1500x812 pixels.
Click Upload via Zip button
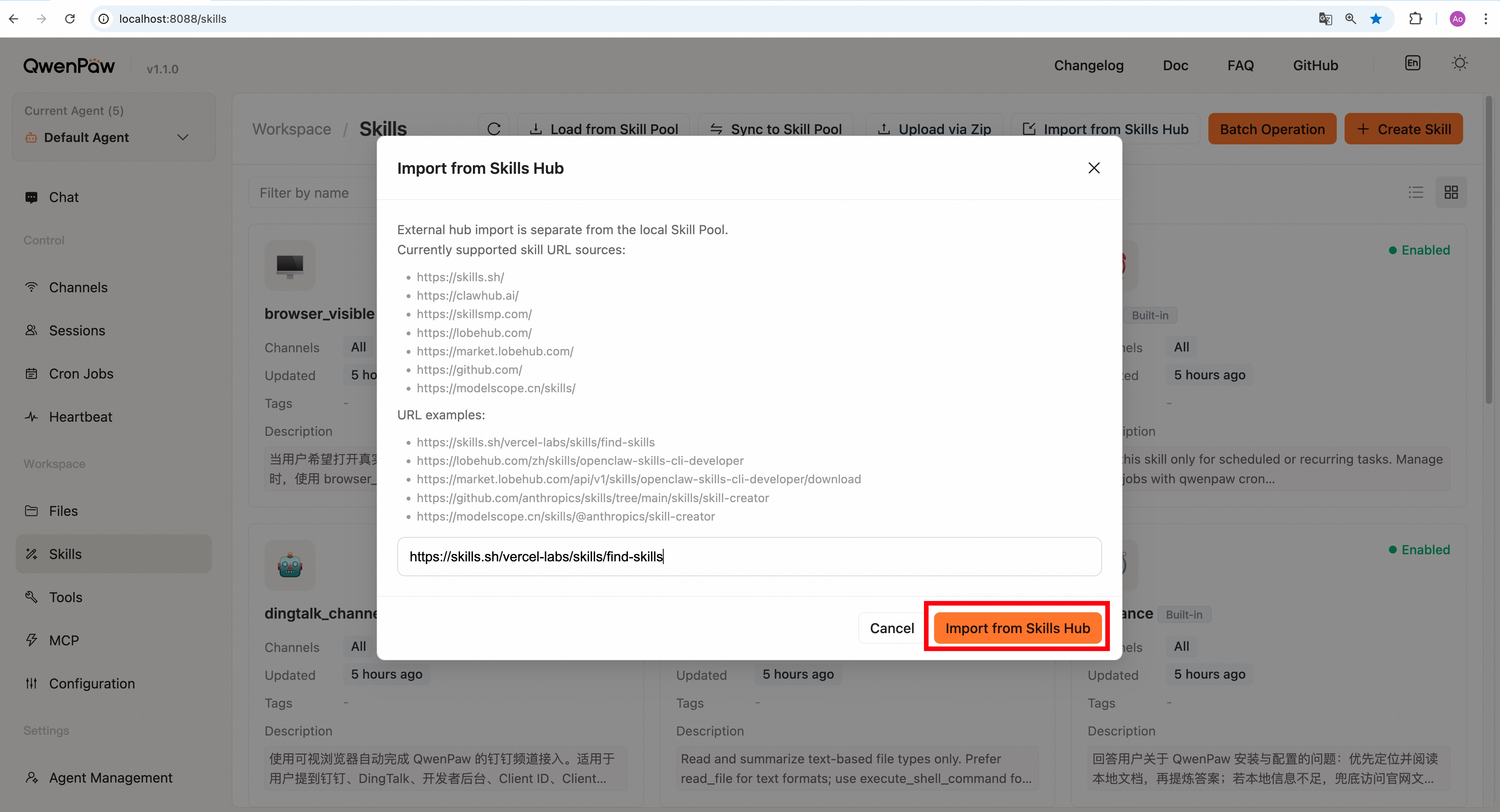(934, 129)
